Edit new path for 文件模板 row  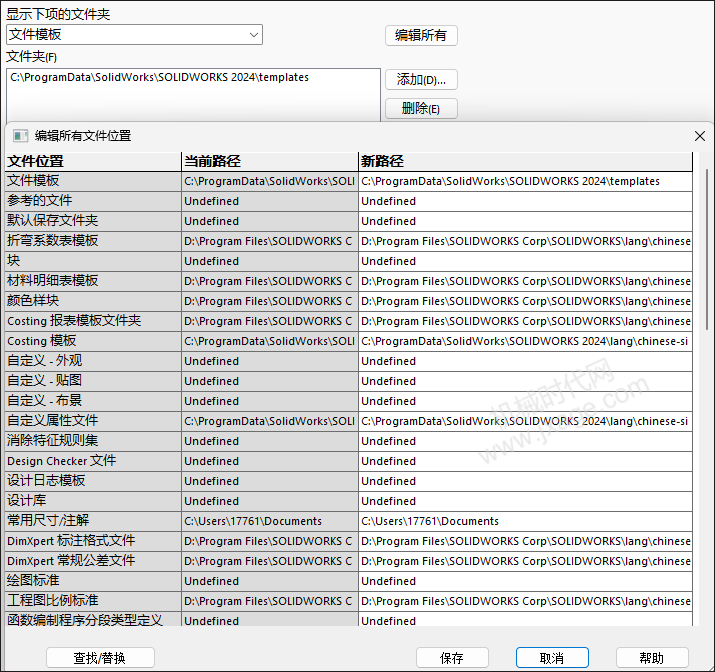[525, 181]
